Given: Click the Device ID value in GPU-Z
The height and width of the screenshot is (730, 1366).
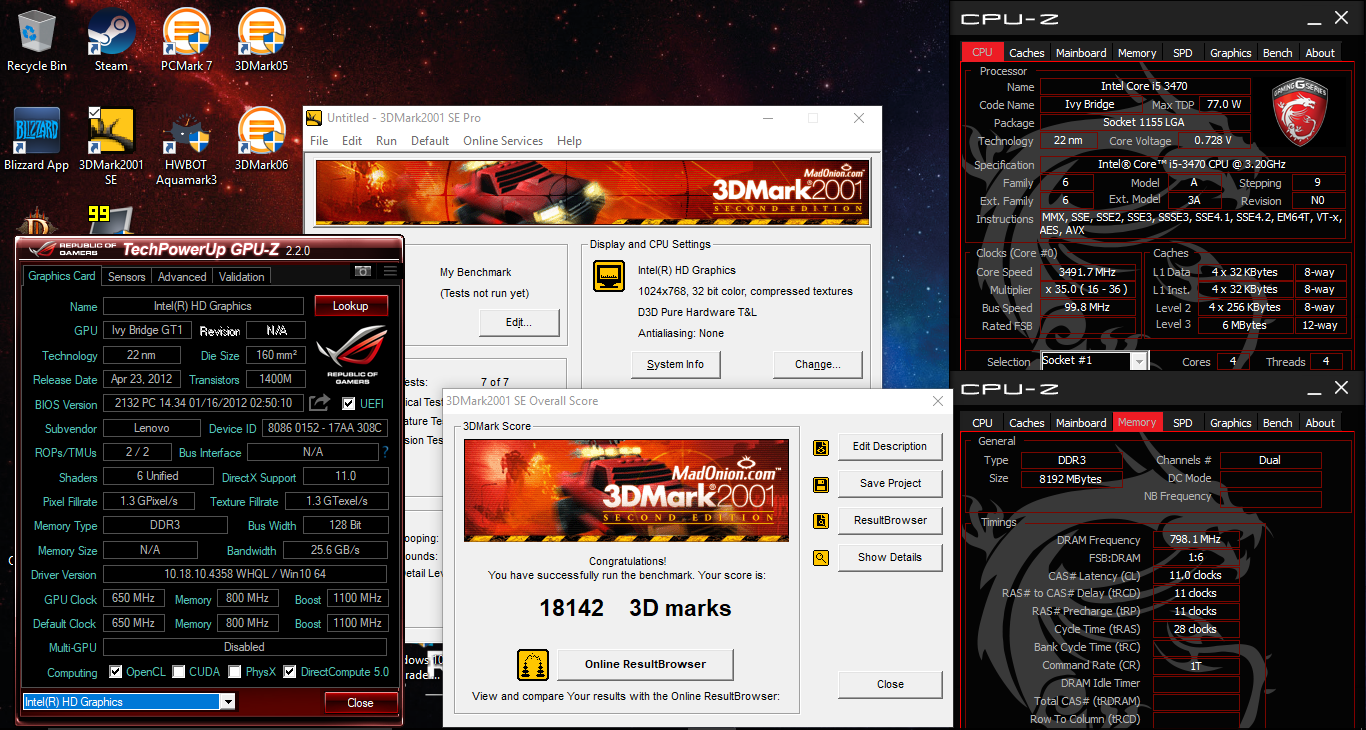Looking at the screenshot, I should tap(324, 429).
